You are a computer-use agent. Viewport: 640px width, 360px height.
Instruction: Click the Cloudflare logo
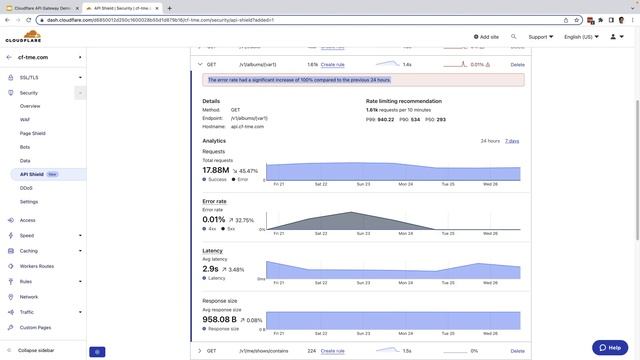pyautogui.click(x=23, y=37)
